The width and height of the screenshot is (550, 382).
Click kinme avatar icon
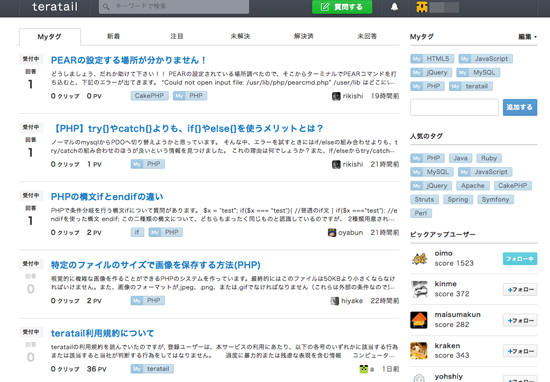pos(419,289)
